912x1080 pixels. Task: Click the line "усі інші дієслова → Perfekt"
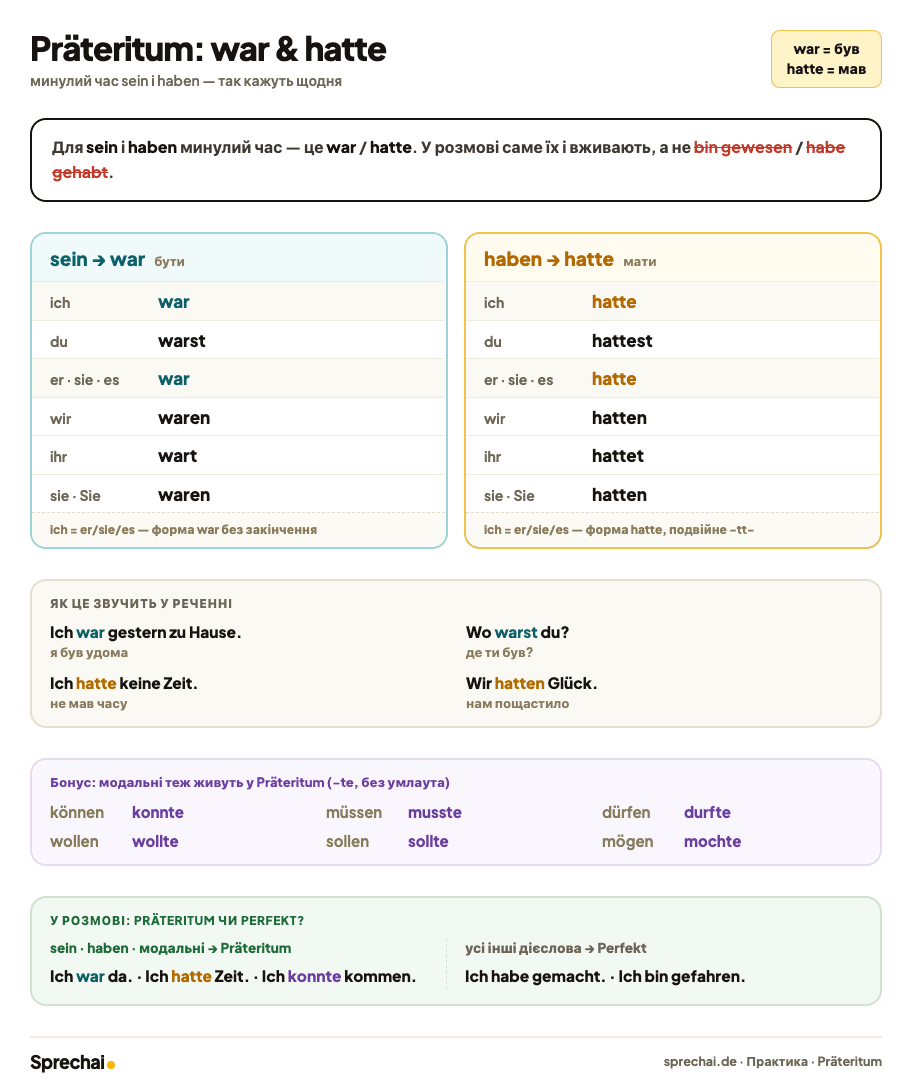(556, 948)
